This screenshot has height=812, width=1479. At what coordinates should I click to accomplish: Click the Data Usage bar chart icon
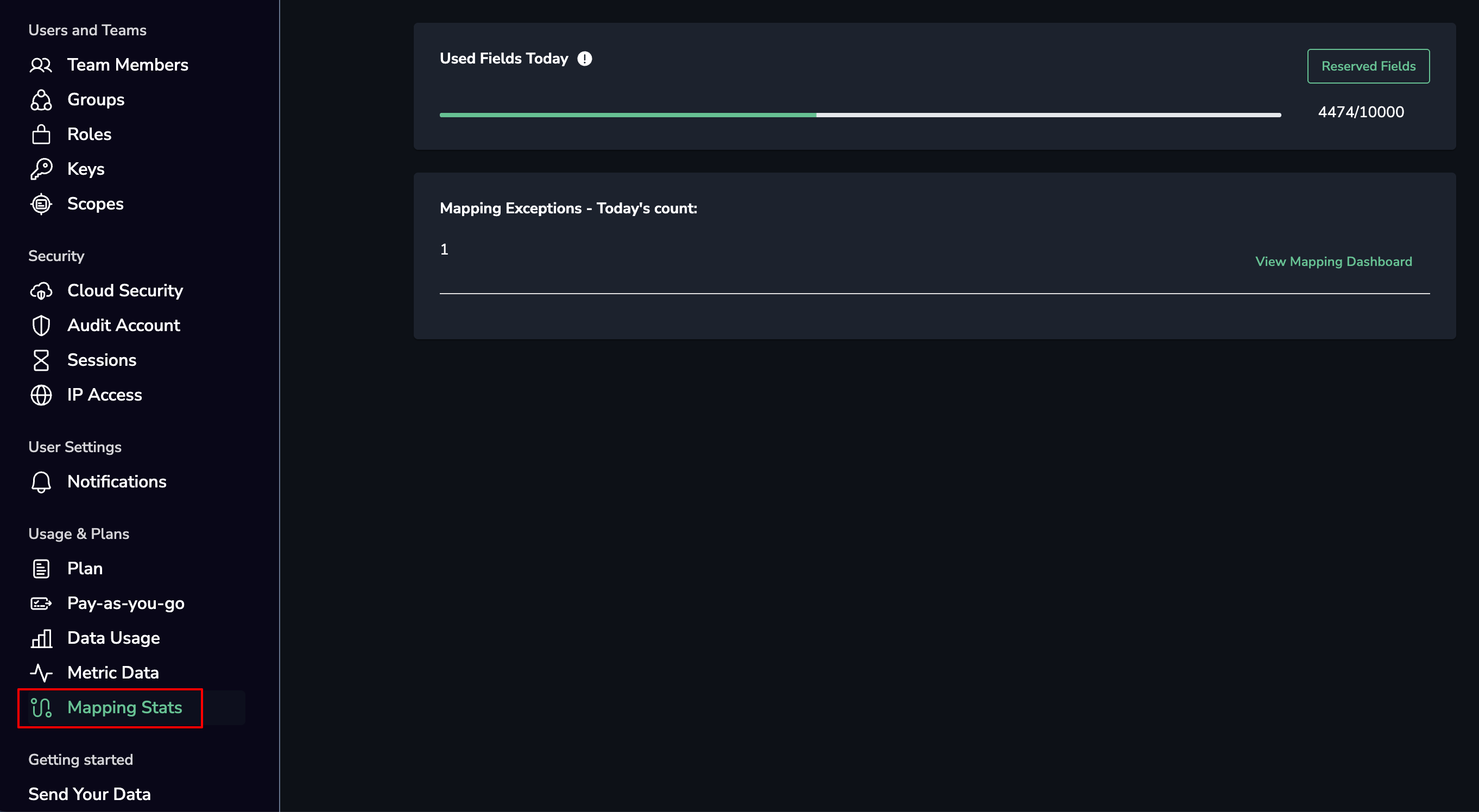click(x=41, y=638)
